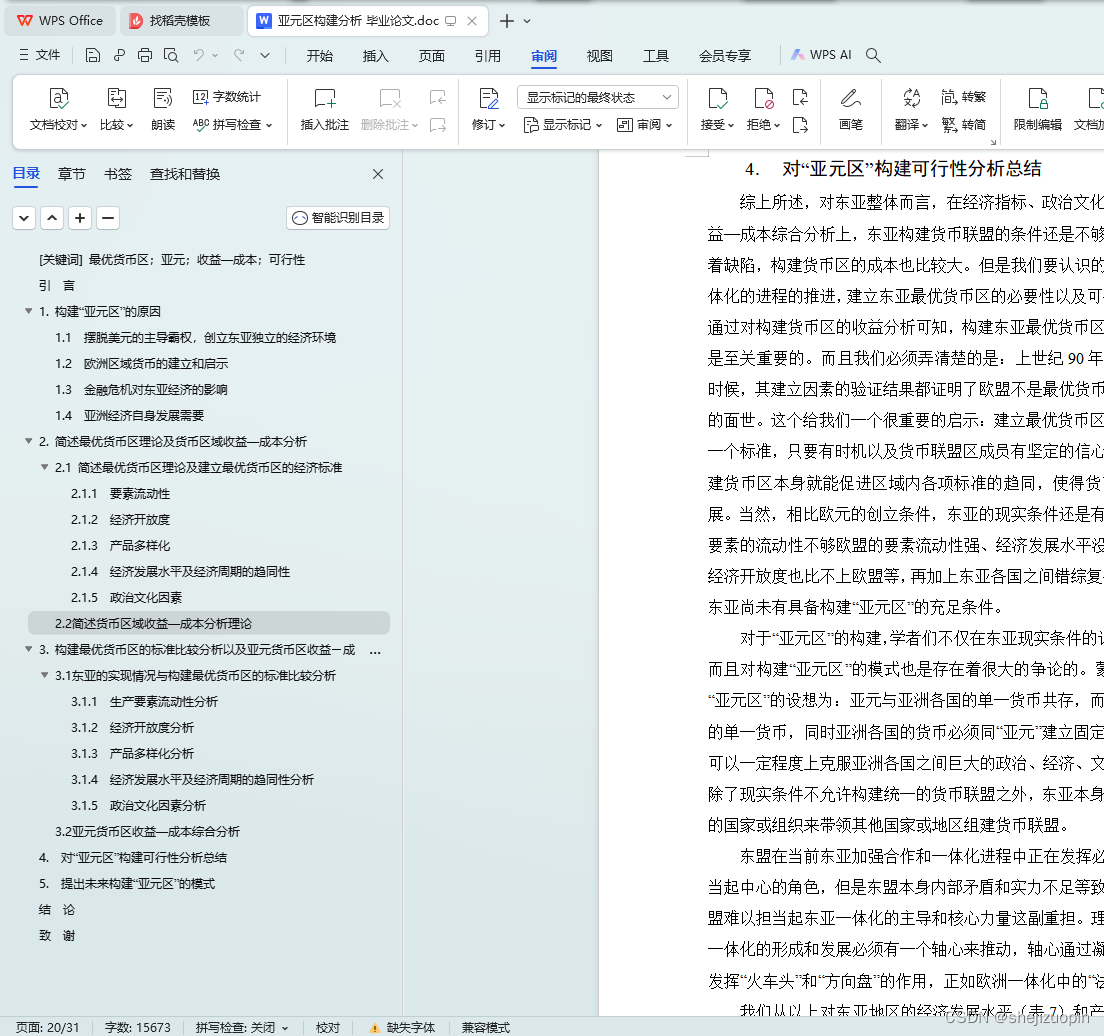Open 拼写检查: 关闭 status dropdown

click(x=242, y=1028)
